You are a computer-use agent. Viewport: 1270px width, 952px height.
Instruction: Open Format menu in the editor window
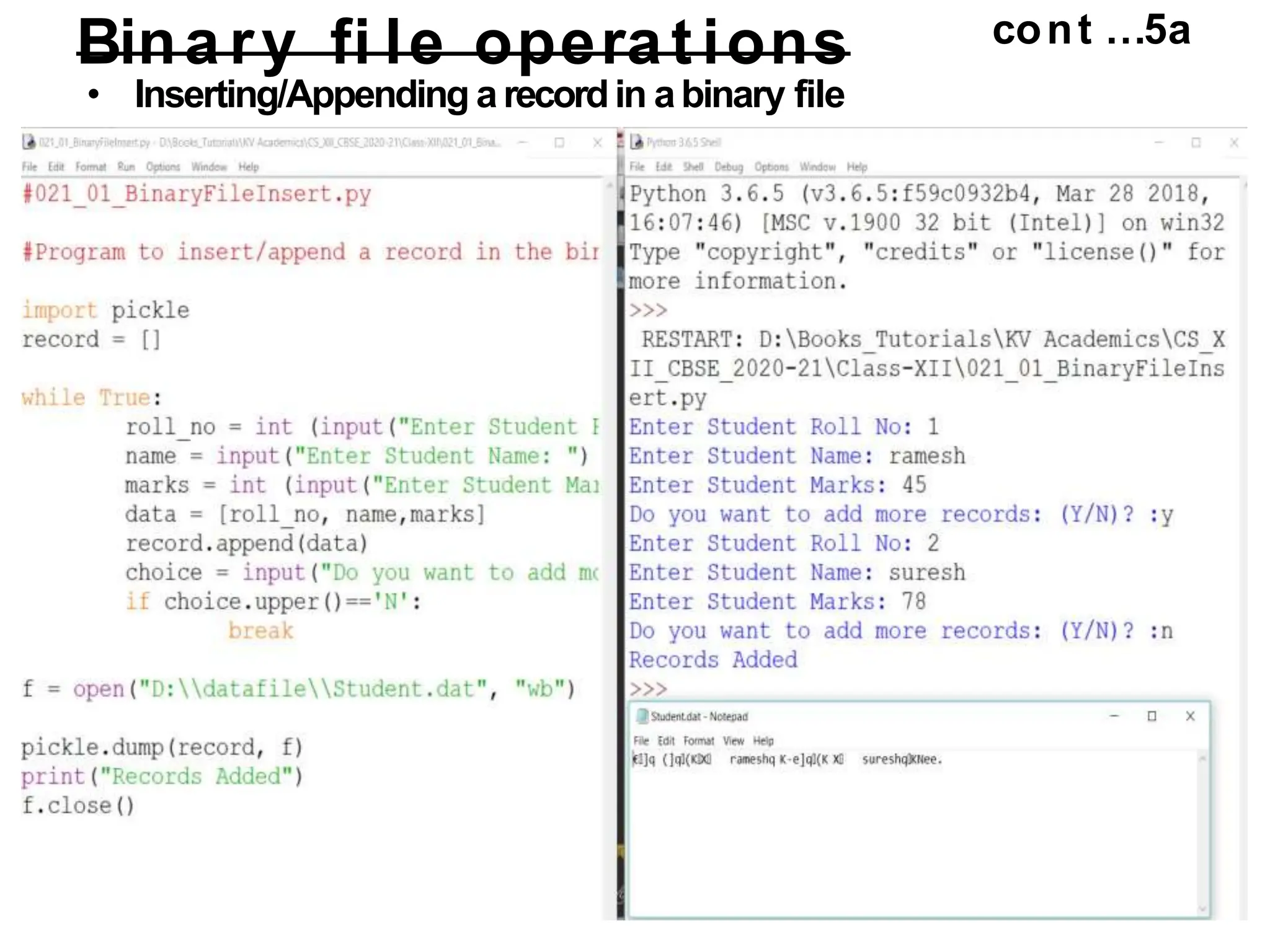[91, 167]
